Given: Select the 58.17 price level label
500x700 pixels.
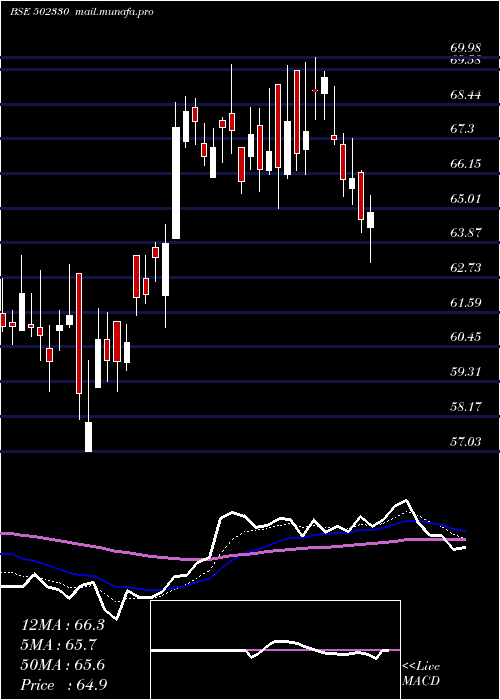Looking at the screenshot, I should click(465, 407).
